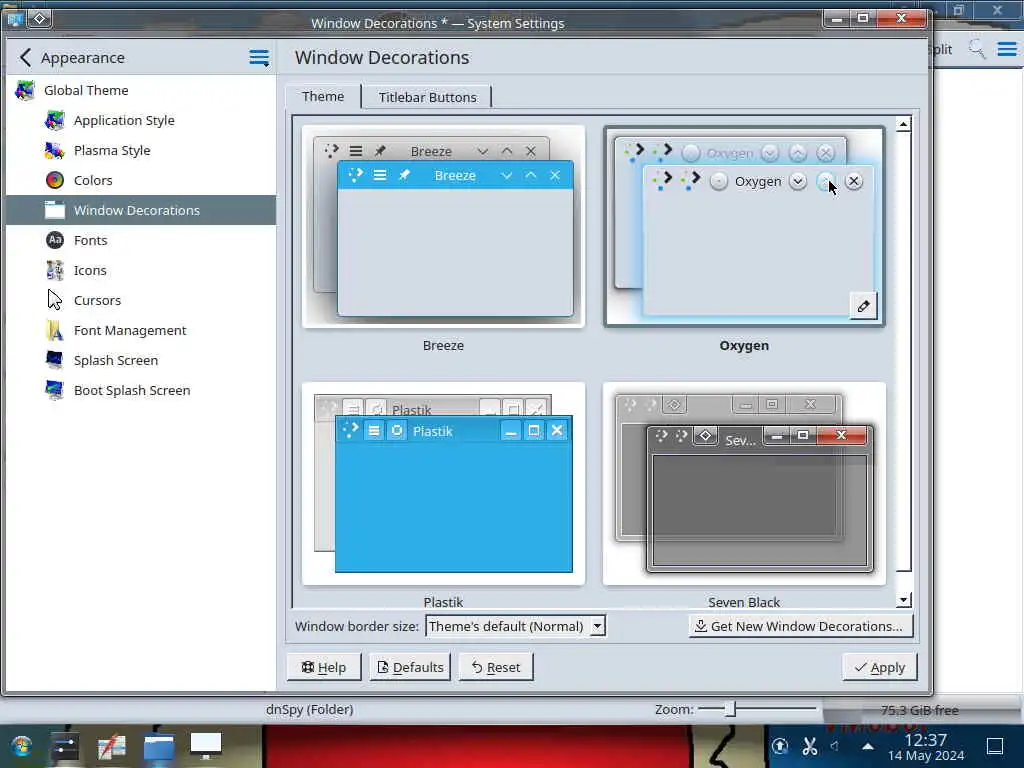Screen dimensions: 1024x768
Task: Go back using the Appearance back arrow
Action: pyautogui.click(x=25, y=57)
